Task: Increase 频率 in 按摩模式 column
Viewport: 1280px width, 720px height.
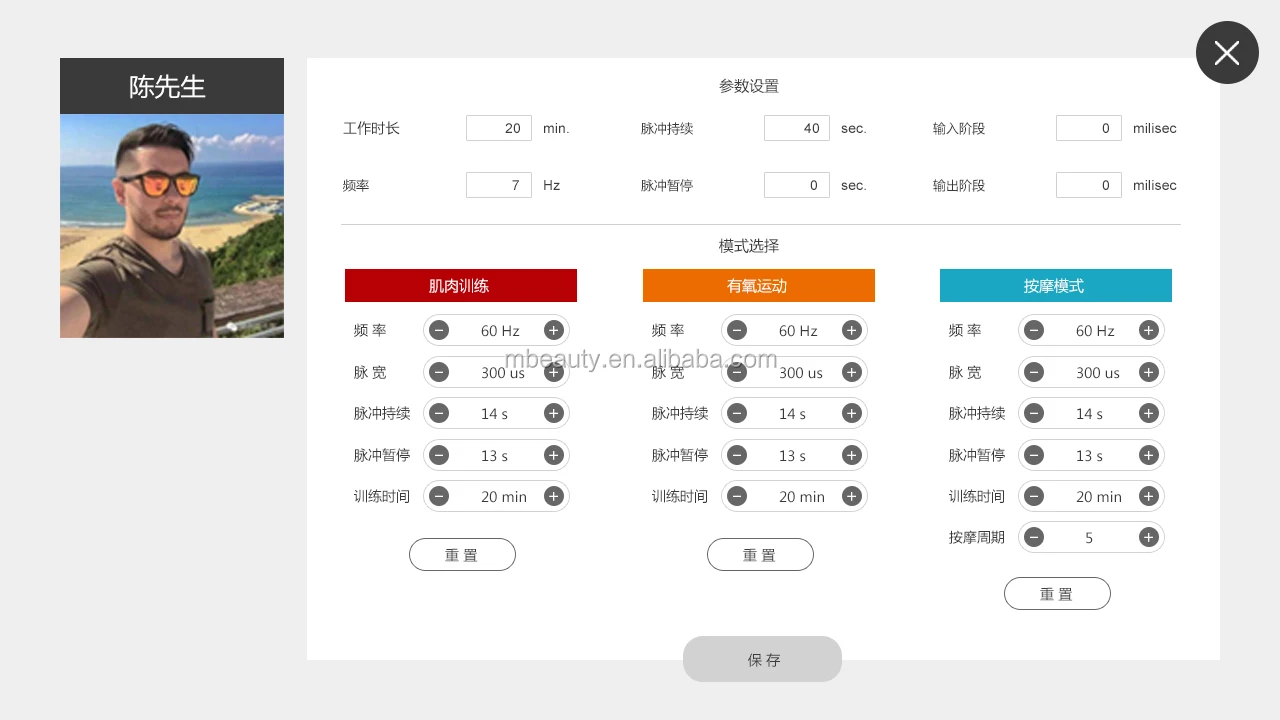Action: coord(1148,330)
